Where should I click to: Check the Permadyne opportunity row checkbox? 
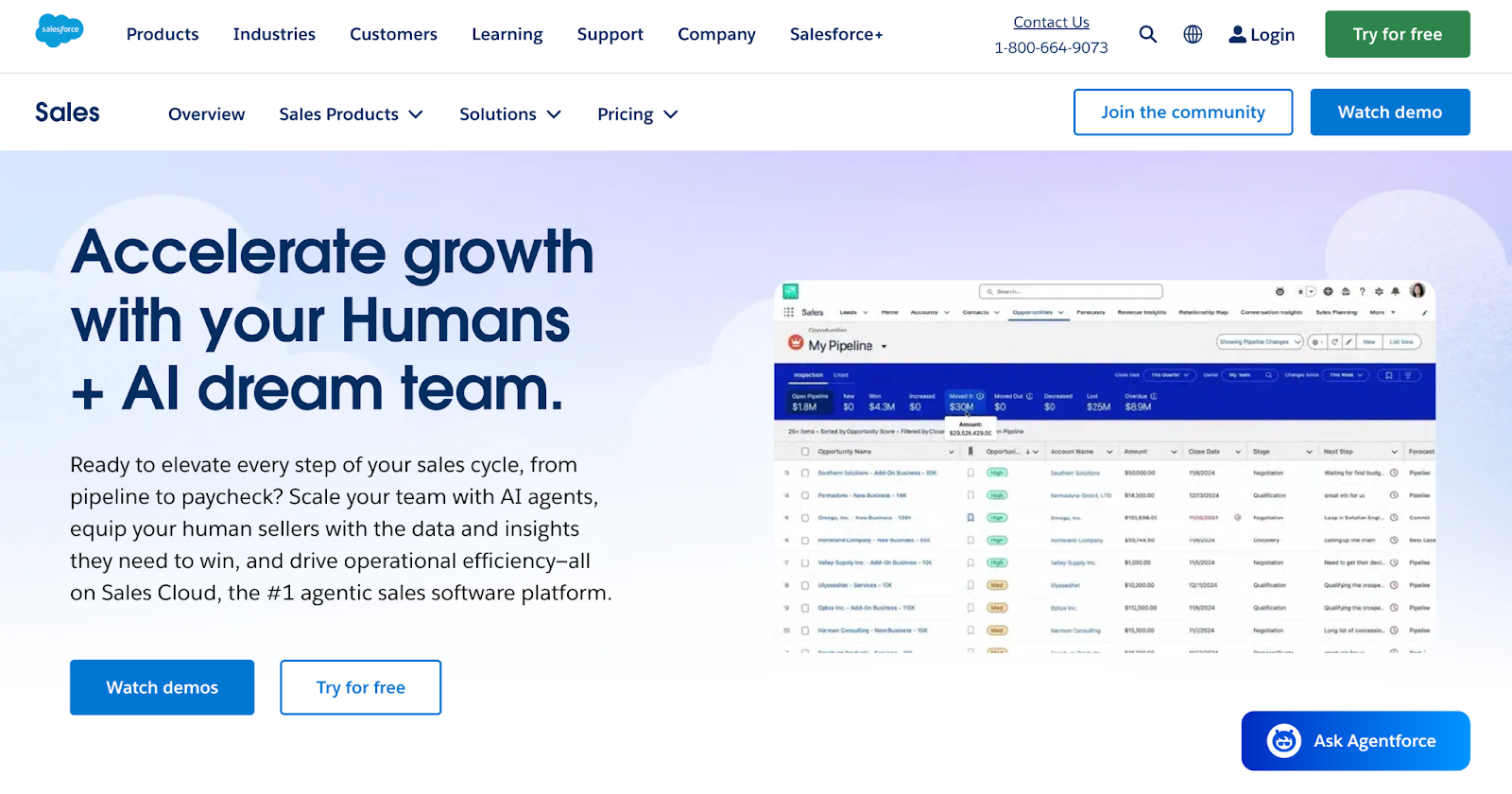(x=805, y=495)
